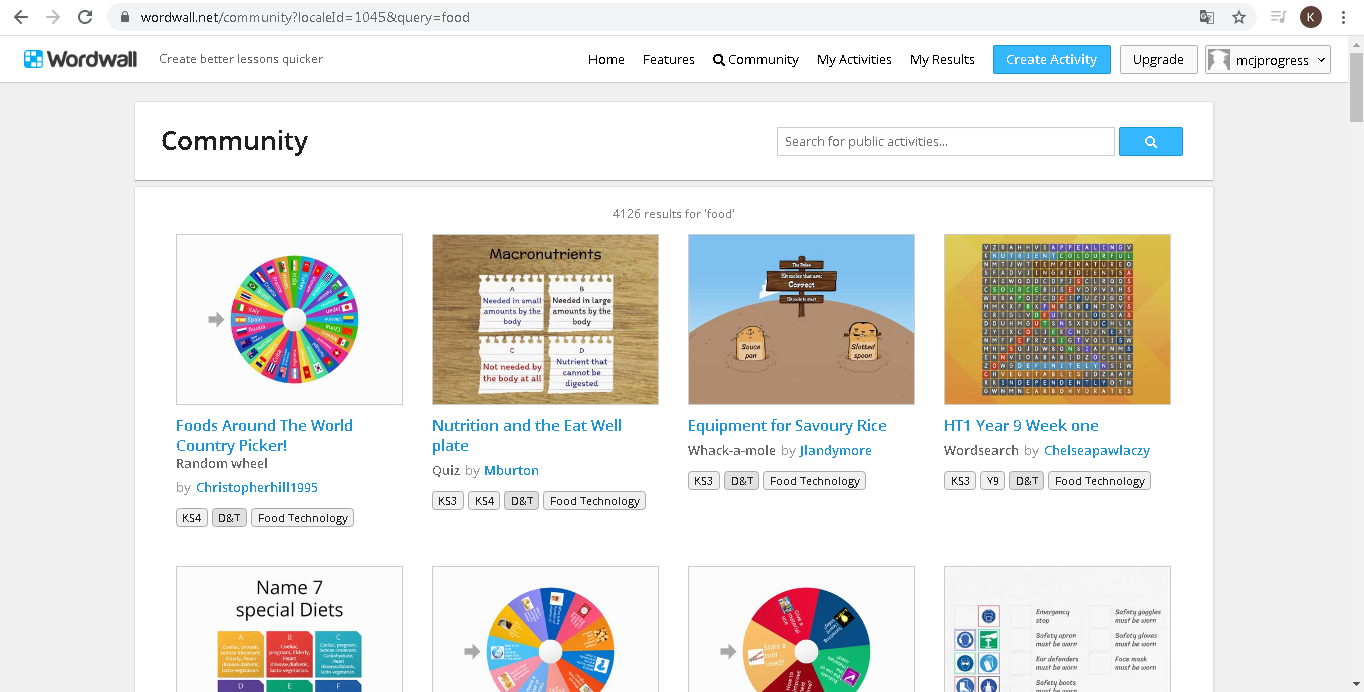
Task: Go to the Features page
Action: [x=669, y=60]
